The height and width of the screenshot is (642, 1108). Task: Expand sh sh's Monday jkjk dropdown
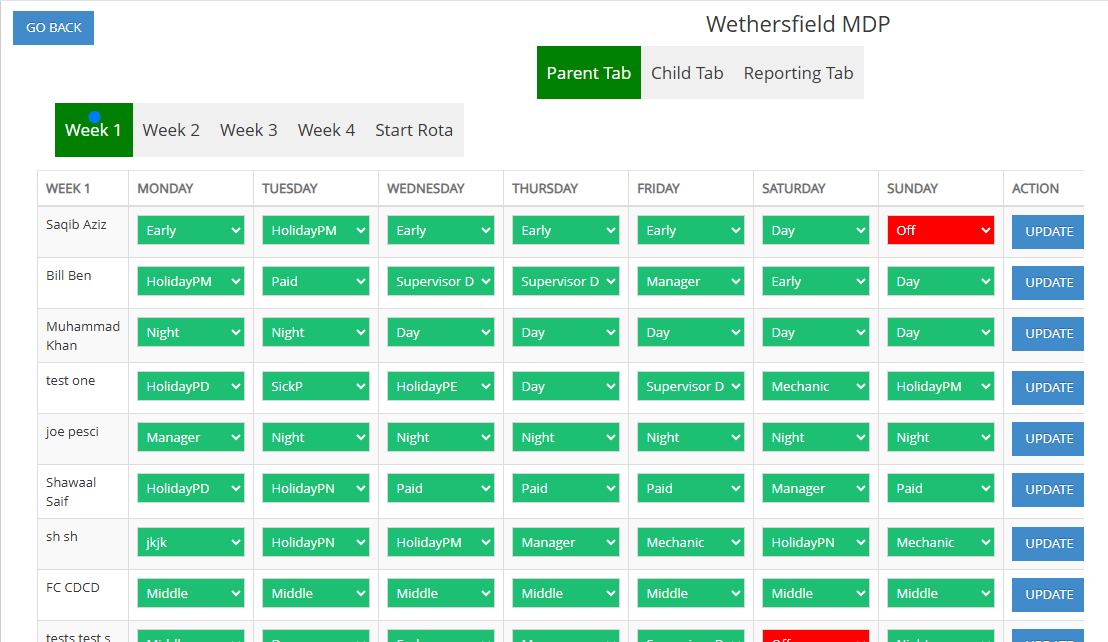click(x=190, y=542)
